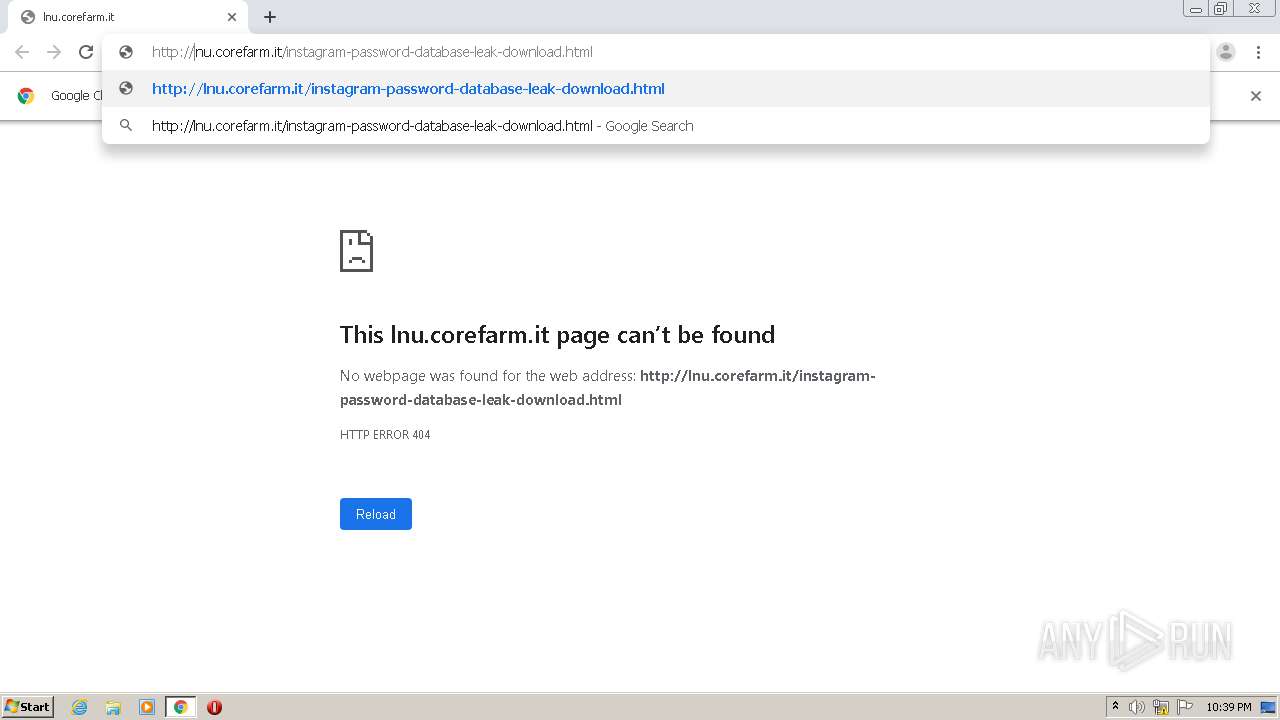The image size is (1280, 720).
Task: Click the globe icon in the address bar
Action: point(126,52)
